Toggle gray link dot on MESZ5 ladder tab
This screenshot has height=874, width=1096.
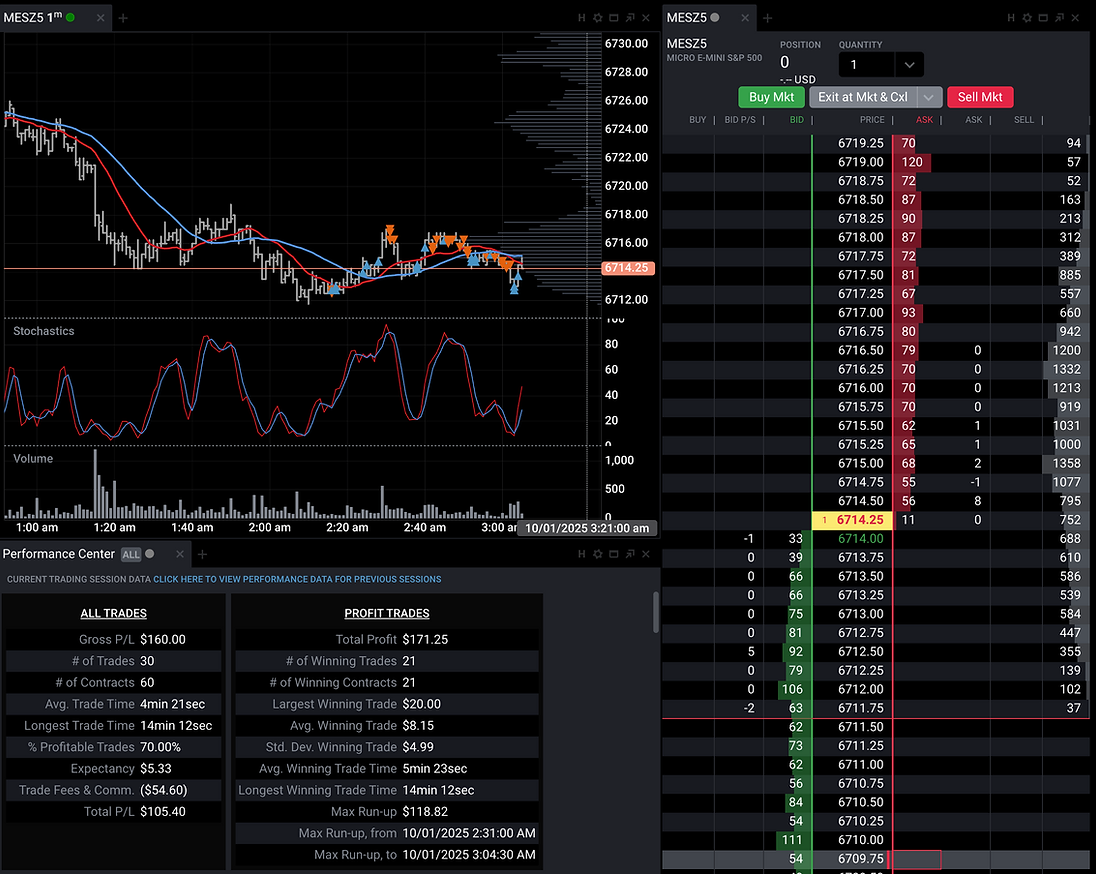pos(715,17)
